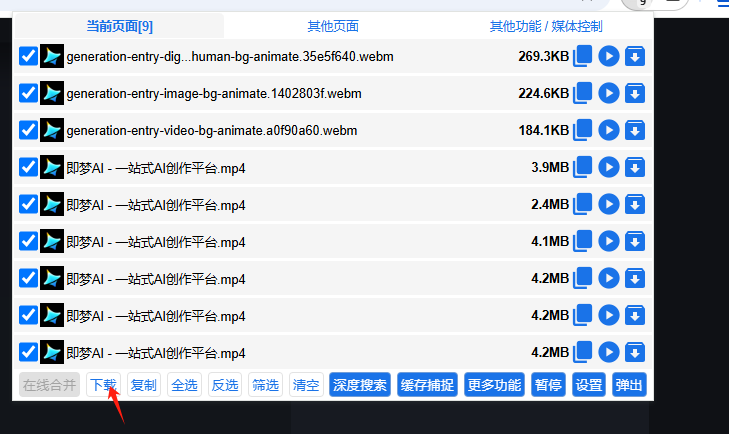Download the 2.4MB mp4 file
This screenshot has height=434, width=729.
pyautogui.click(x=635, y=204)
